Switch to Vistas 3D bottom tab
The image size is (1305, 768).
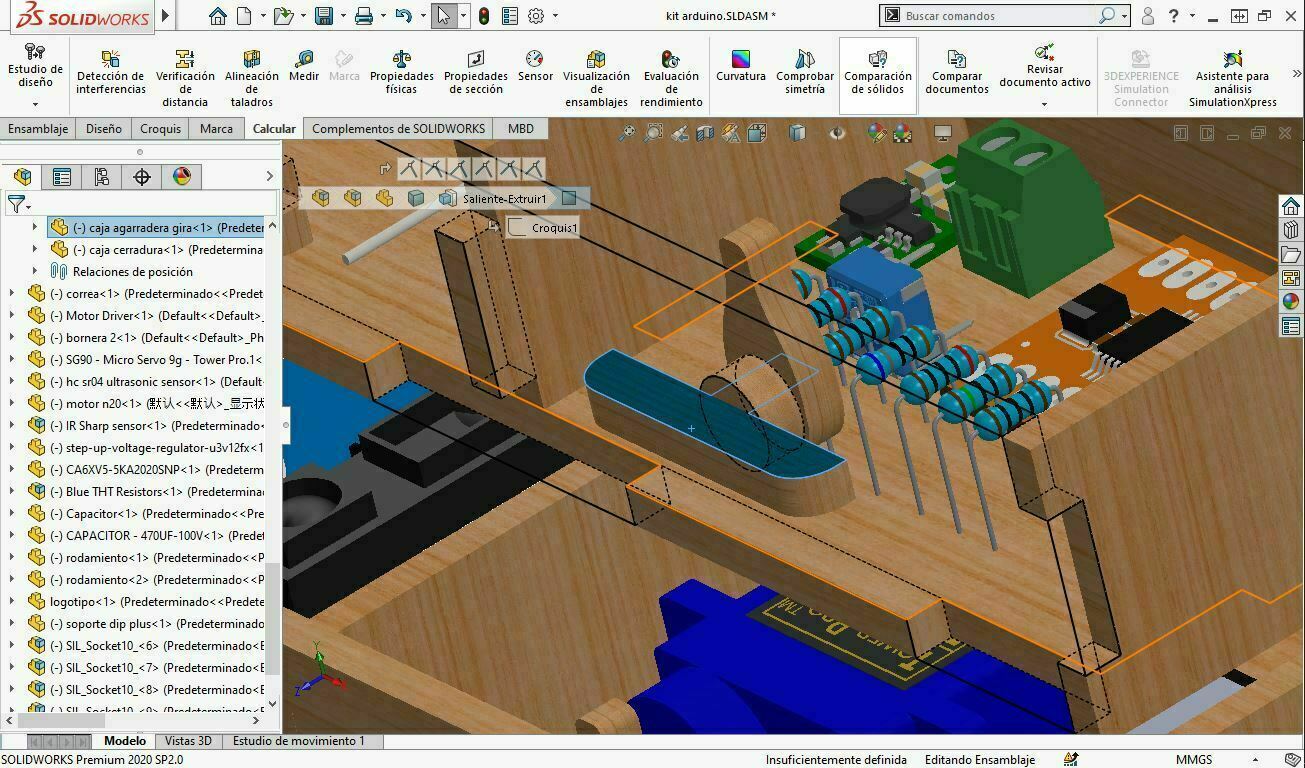pos(188,741)
